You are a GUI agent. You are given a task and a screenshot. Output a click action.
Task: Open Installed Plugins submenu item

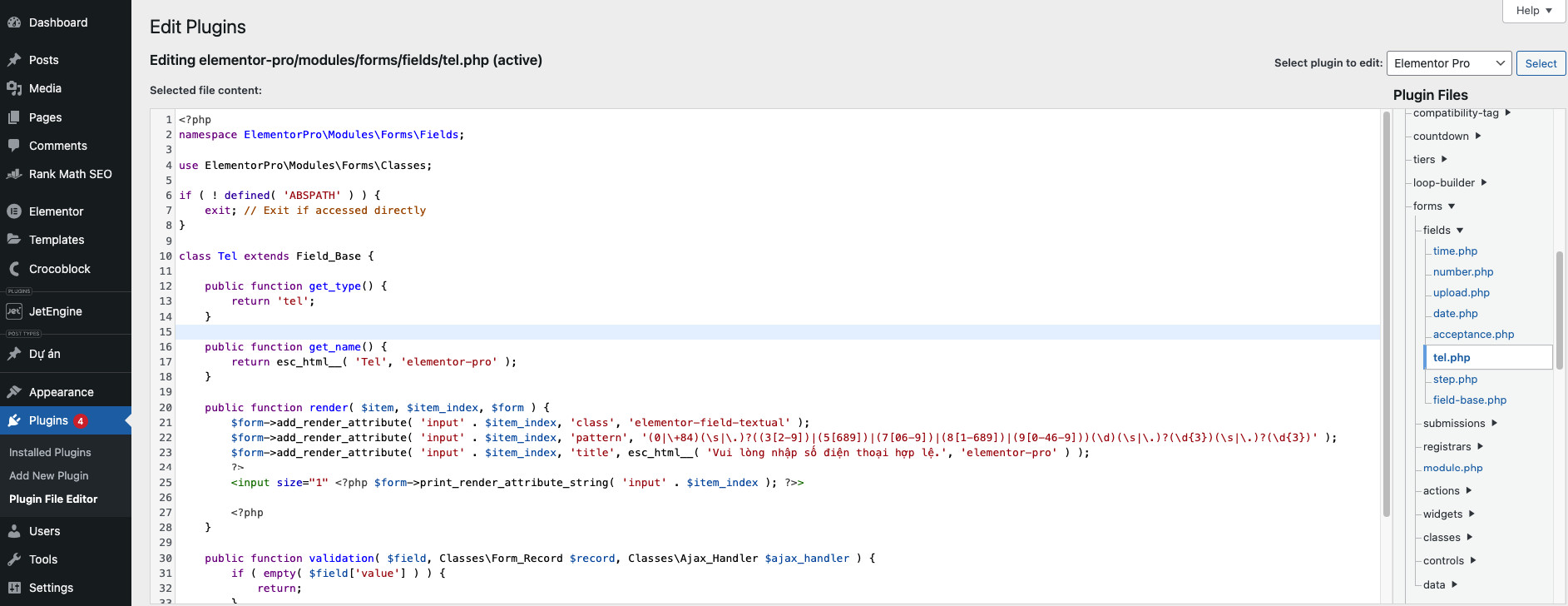(50, 453)
